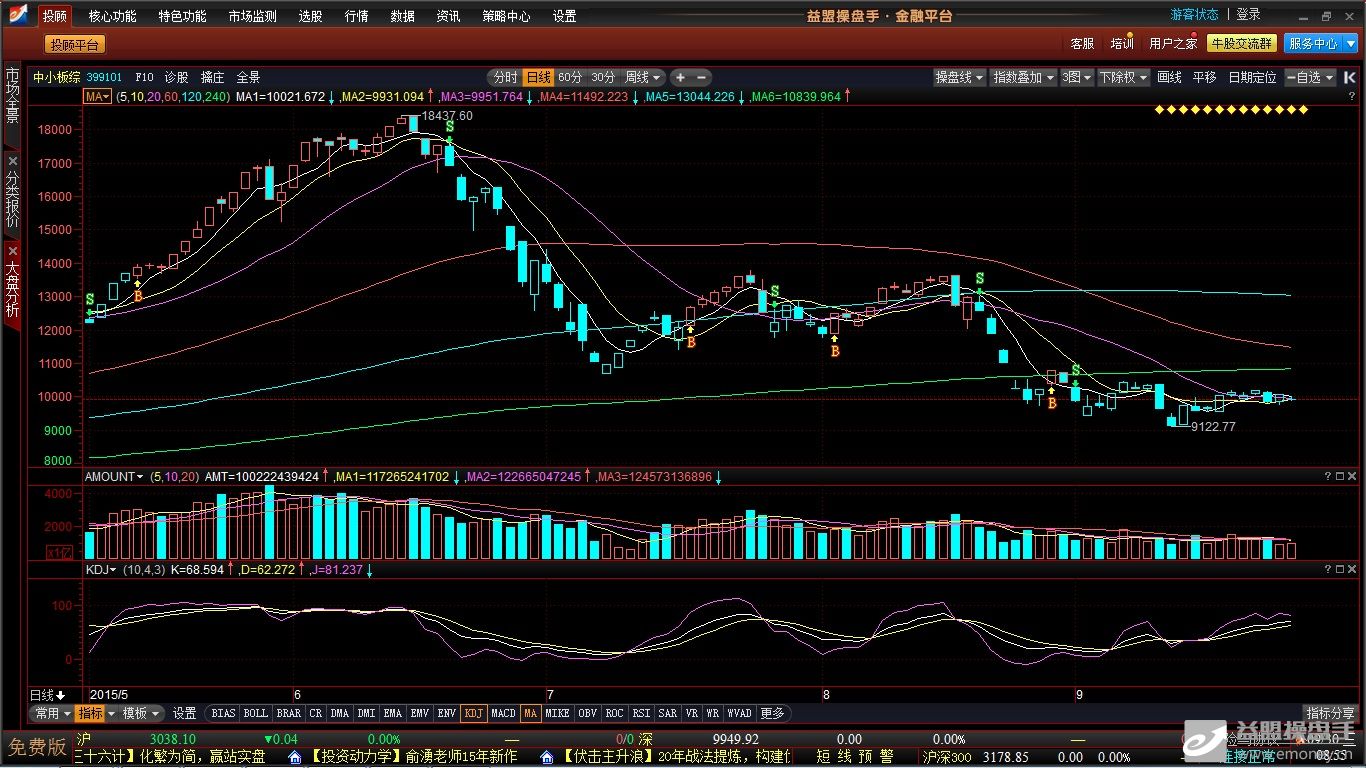Switch to 30分 period

click(603, 77)
